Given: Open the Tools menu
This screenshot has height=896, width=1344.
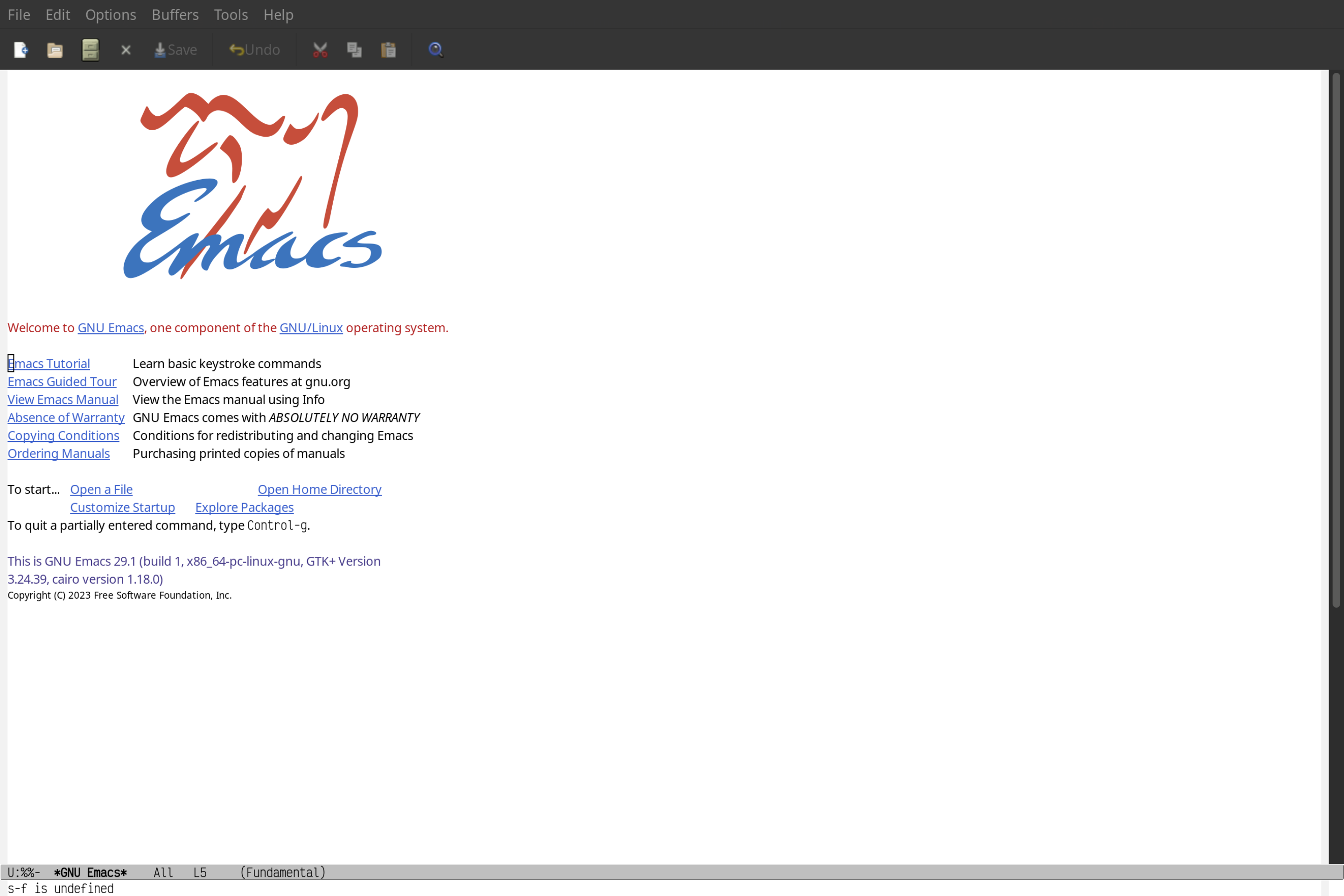Looking at the screenshot, I should tap(230, 14).
